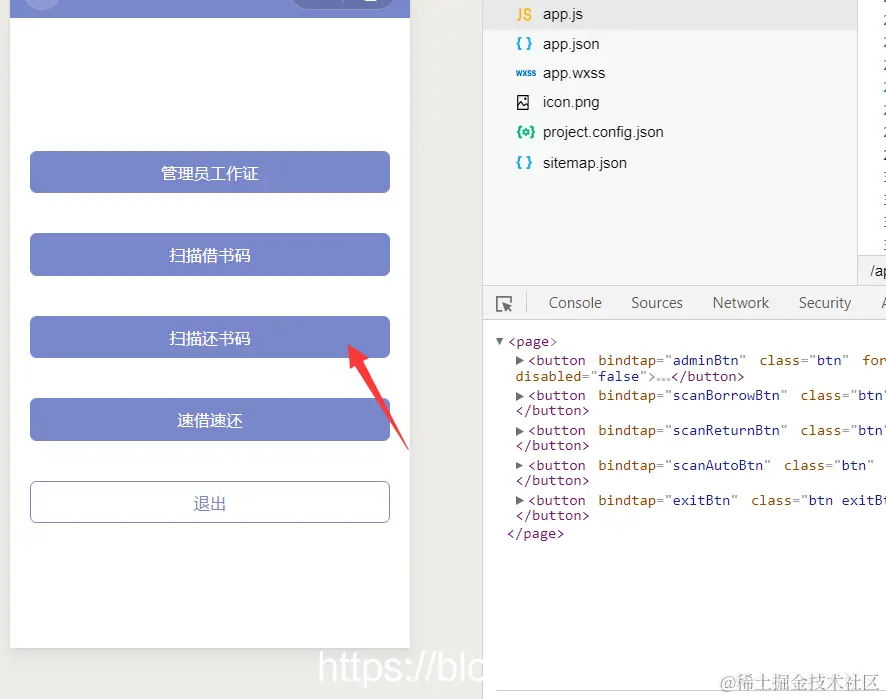886x699 pixels.
Task: Tap the 扫描借书码 button
Action: [x=210, y=255]
